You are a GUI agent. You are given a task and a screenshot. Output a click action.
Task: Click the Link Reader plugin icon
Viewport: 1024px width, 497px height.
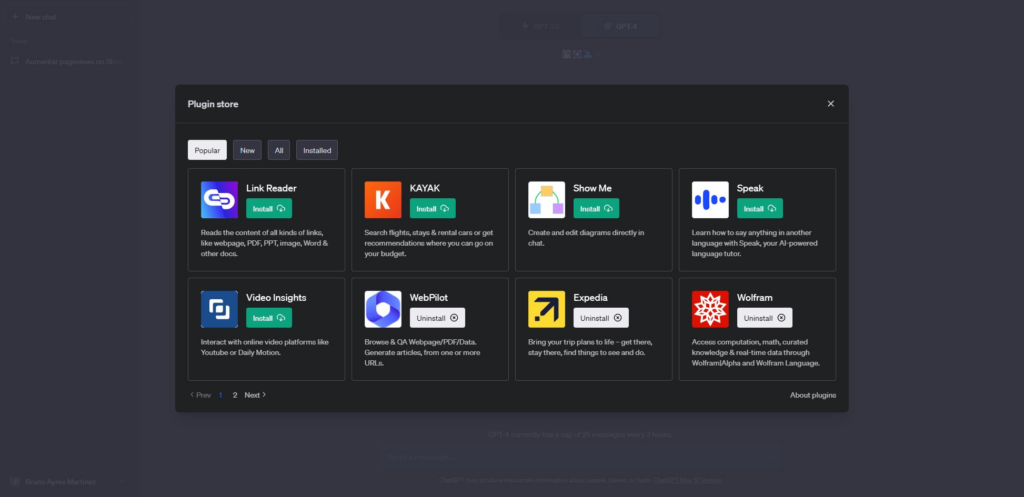[x=219, y=199]
